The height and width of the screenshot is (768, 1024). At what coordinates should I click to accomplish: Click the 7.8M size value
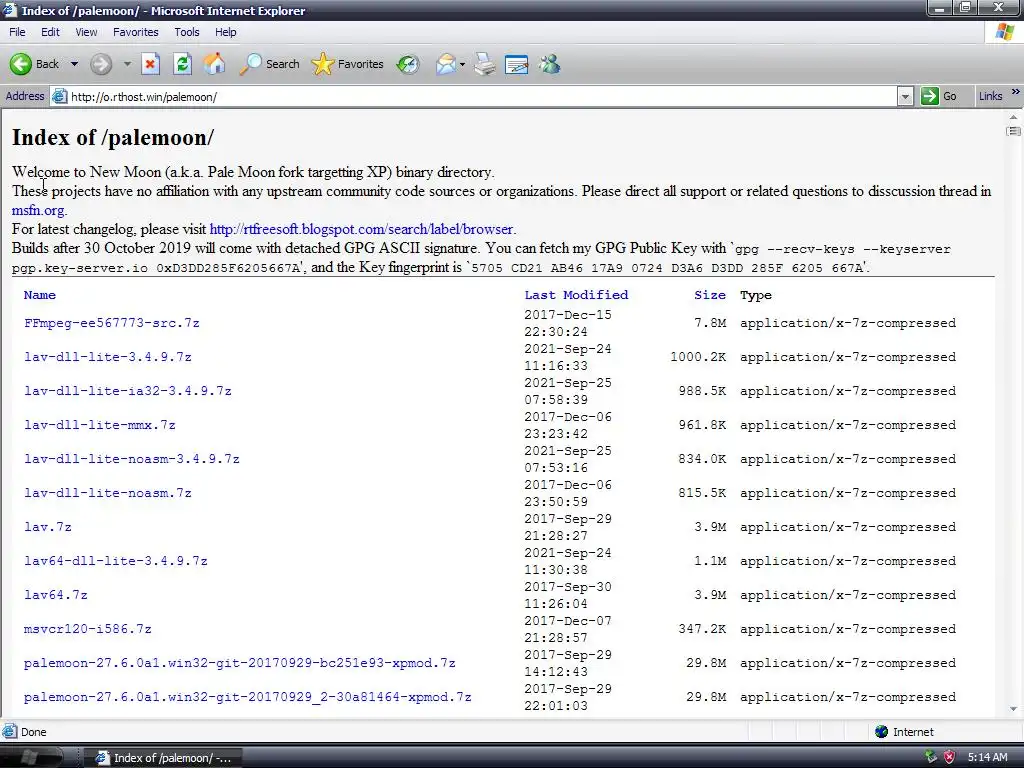710,323
